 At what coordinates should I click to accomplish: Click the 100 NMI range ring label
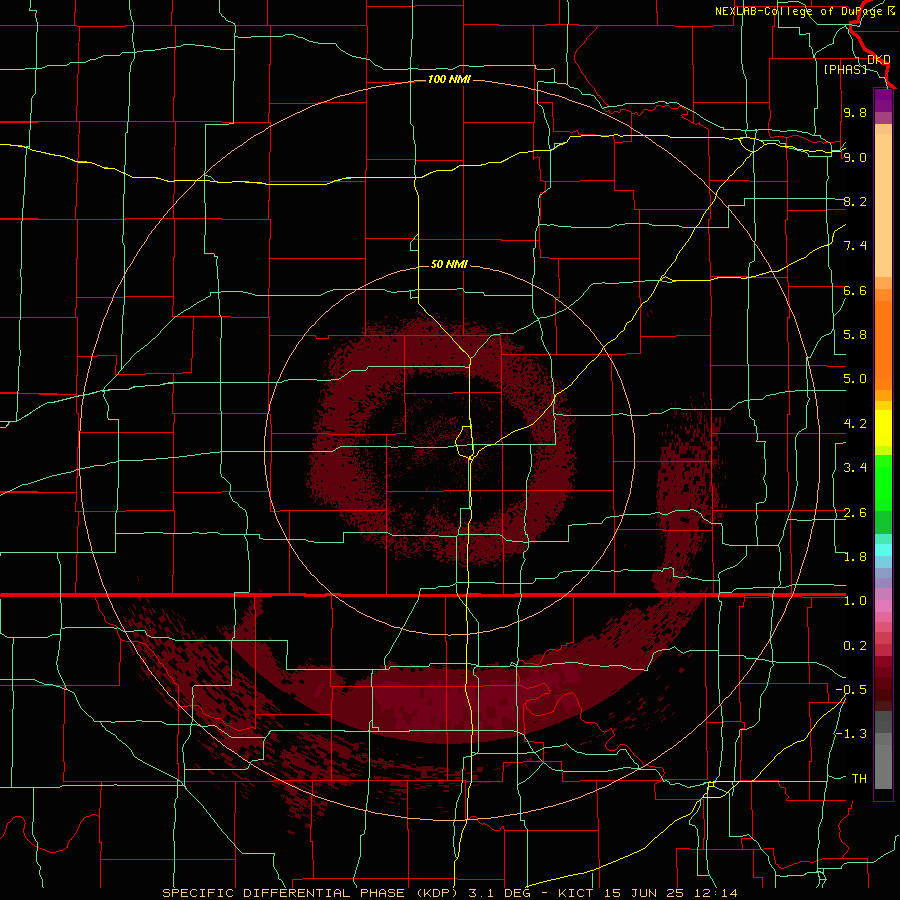point(449,79)
